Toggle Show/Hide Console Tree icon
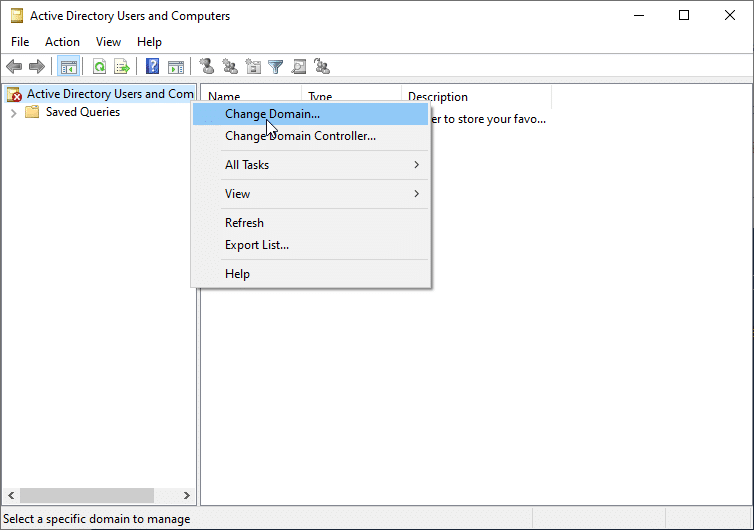 tap(69, 67)
